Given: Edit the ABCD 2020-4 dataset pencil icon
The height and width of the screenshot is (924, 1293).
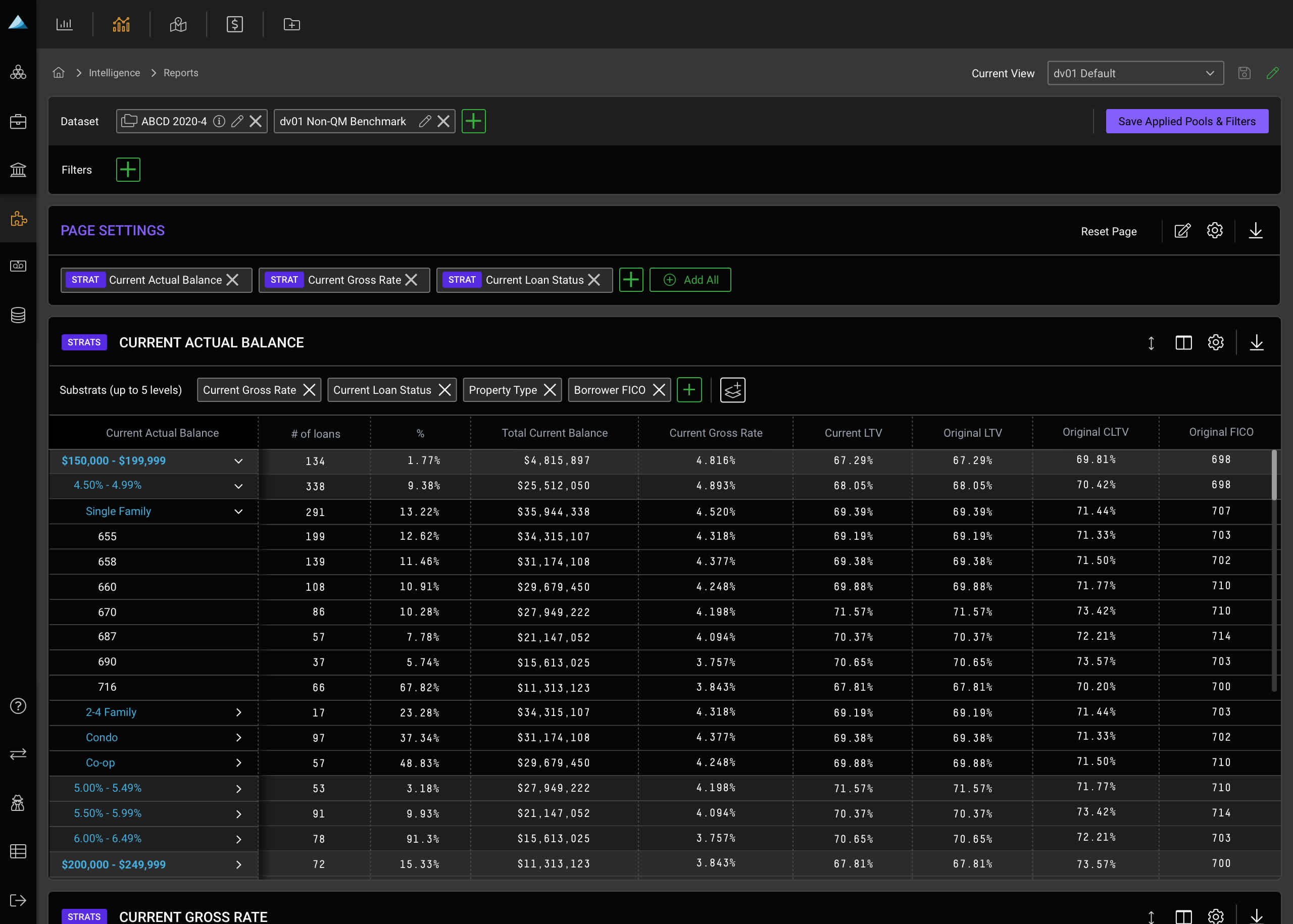Looking at the screenshot, I should [x=237, y=121].
